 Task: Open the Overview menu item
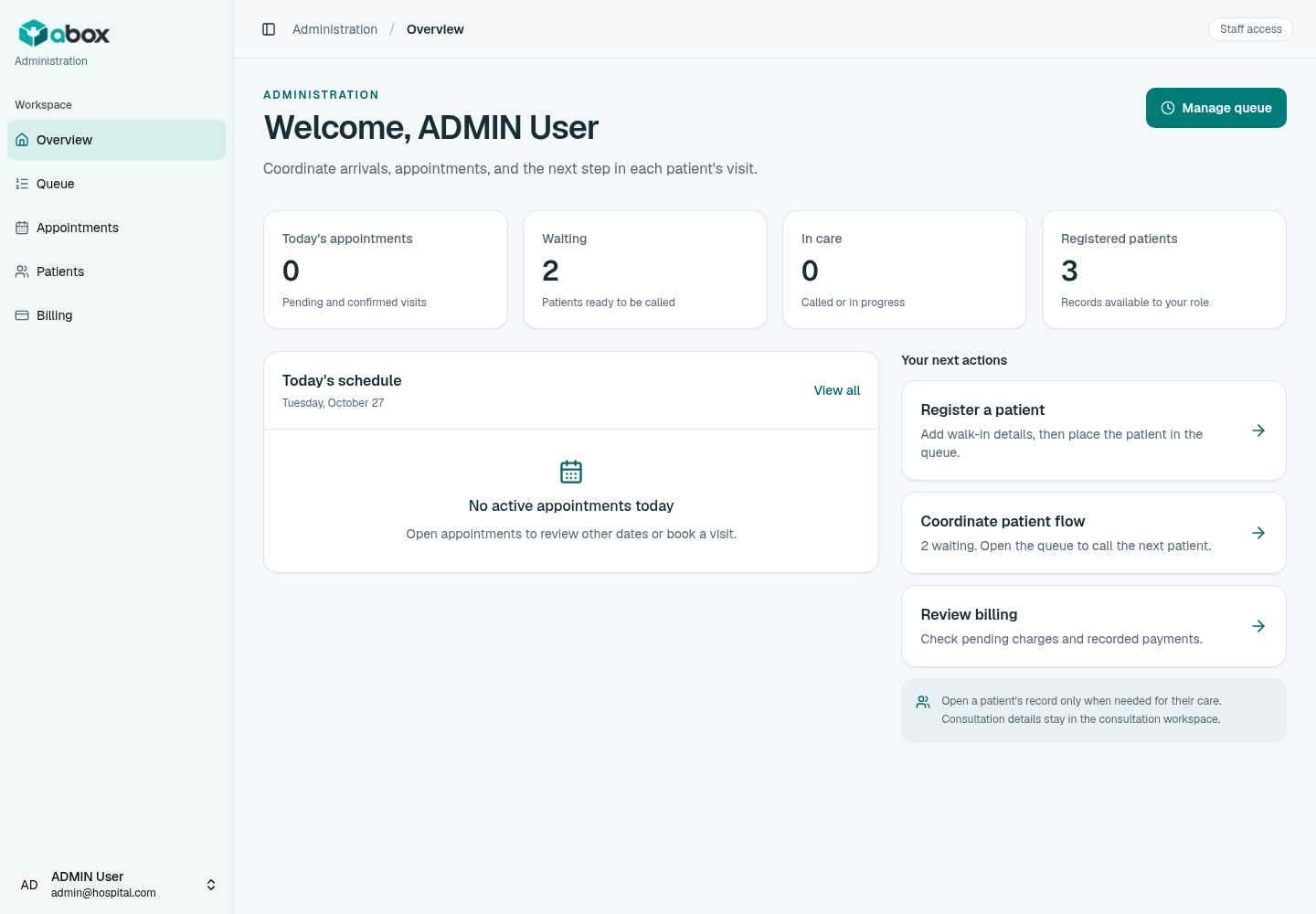pyautogui.click(x=116, y=140)
